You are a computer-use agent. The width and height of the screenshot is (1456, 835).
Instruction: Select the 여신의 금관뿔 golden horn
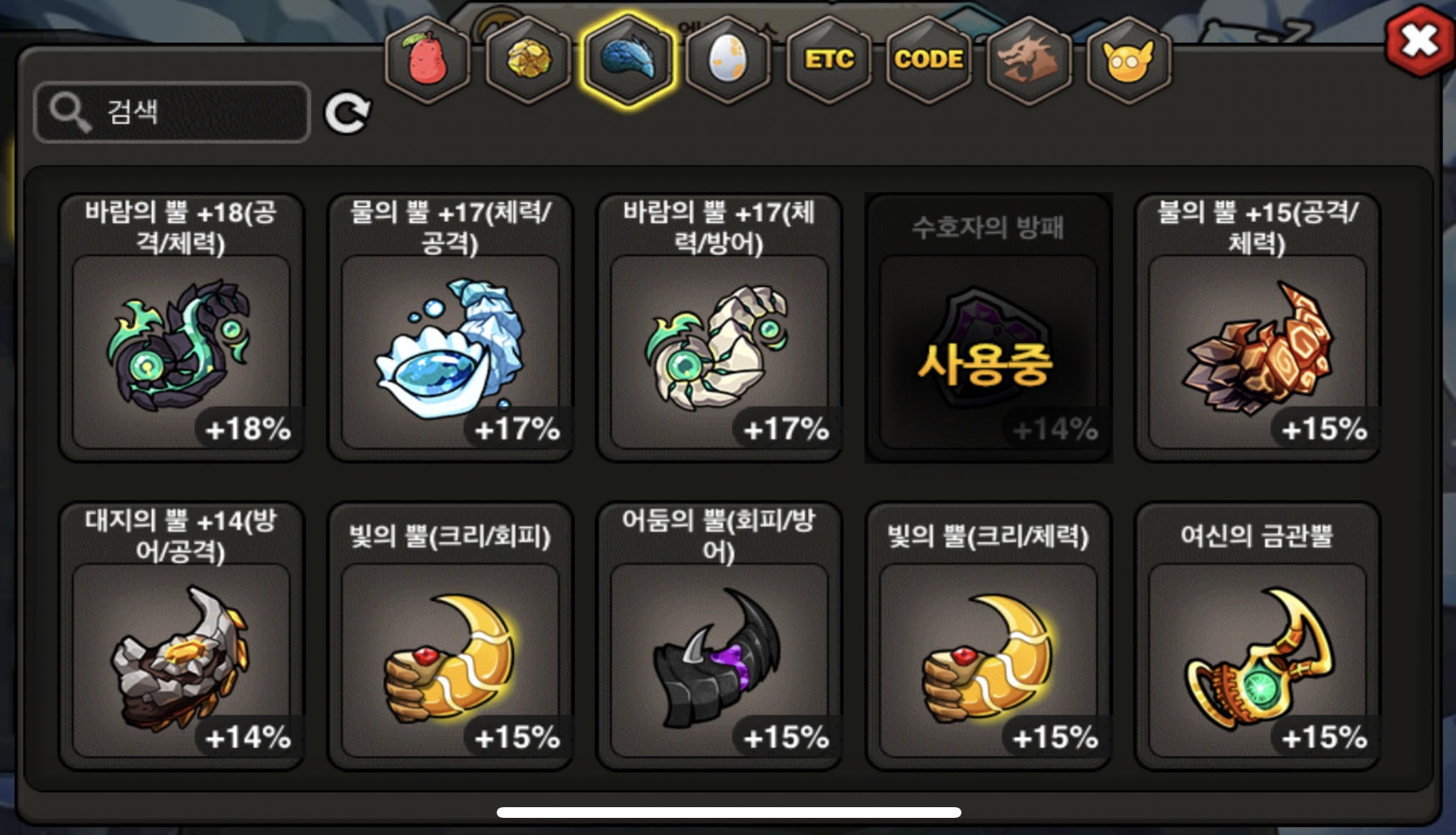coord(1258,636)
